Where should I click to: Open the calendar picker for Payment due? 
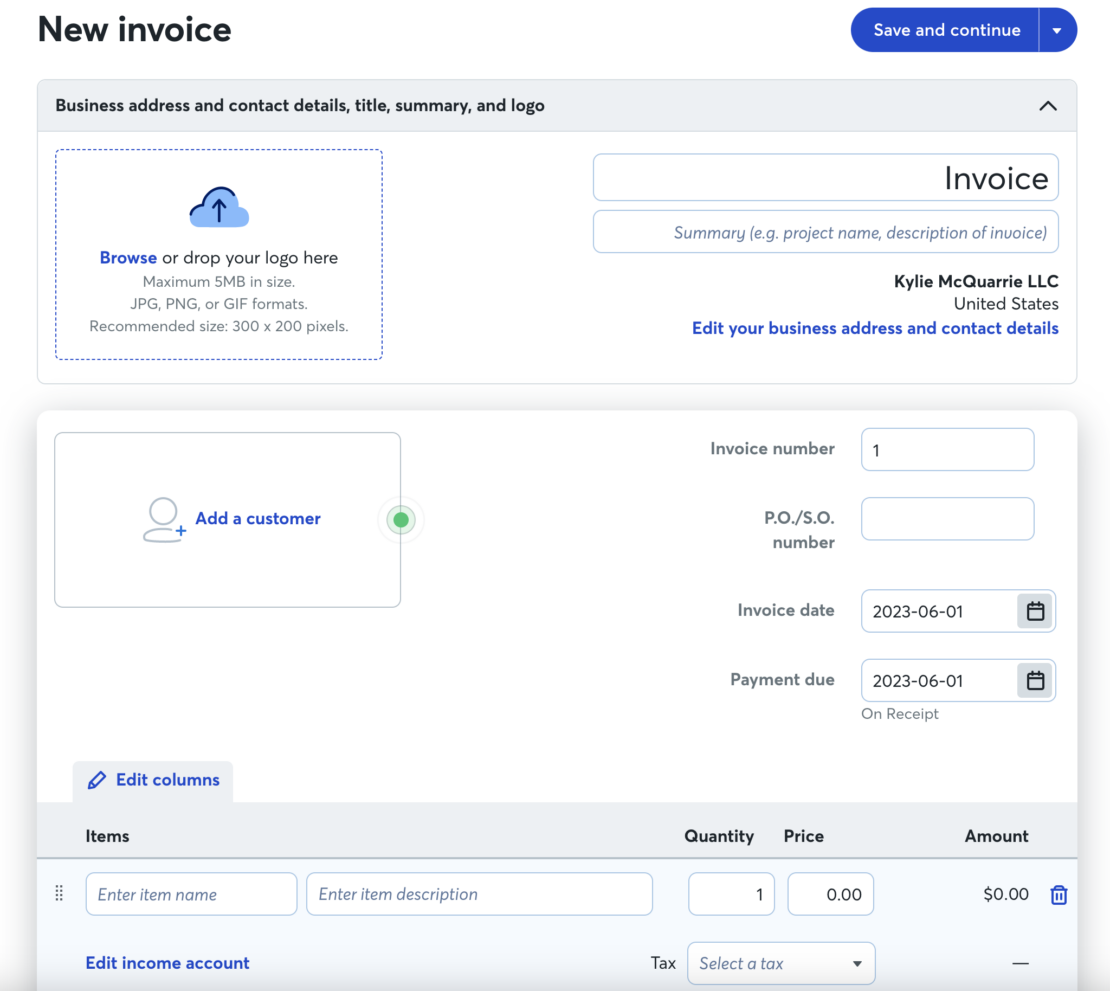1036,679
